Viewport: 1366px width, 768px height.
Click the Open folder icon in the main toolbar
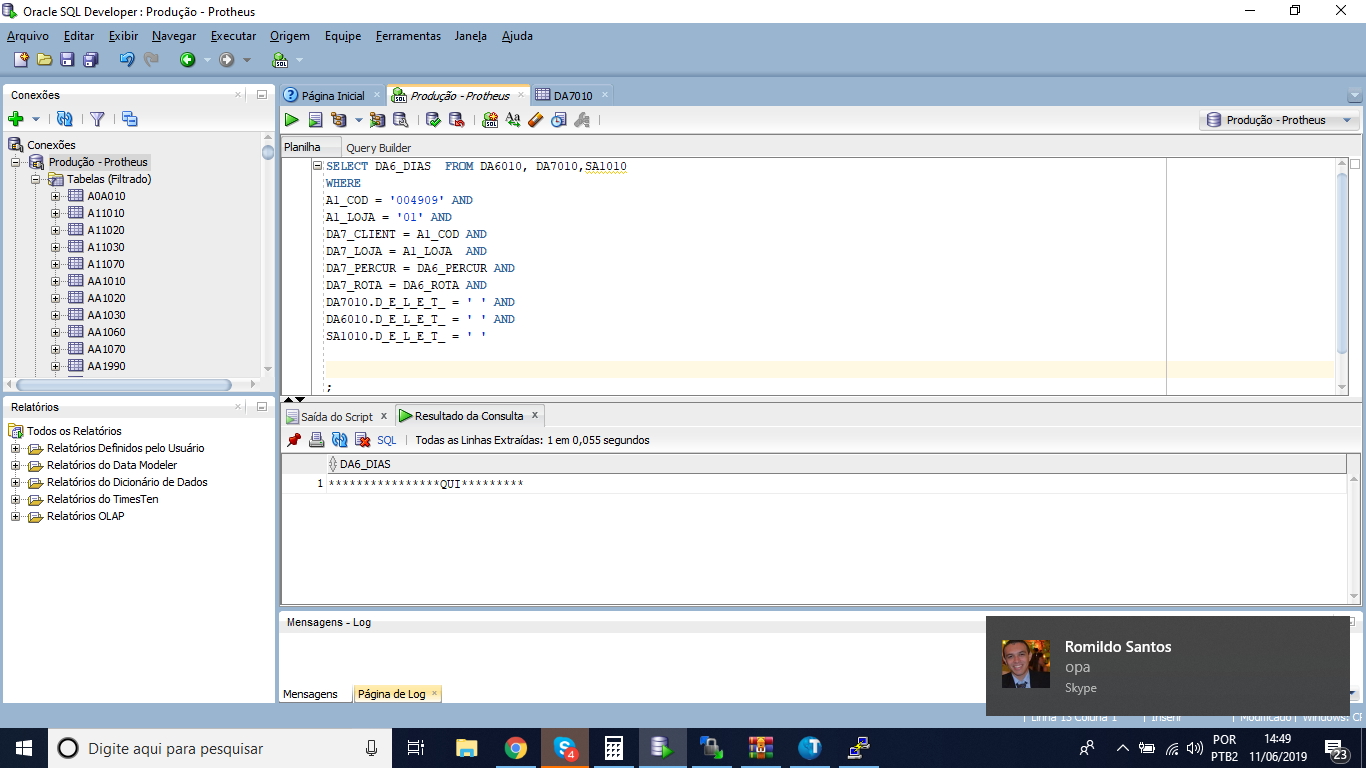[x=44, y=60]
